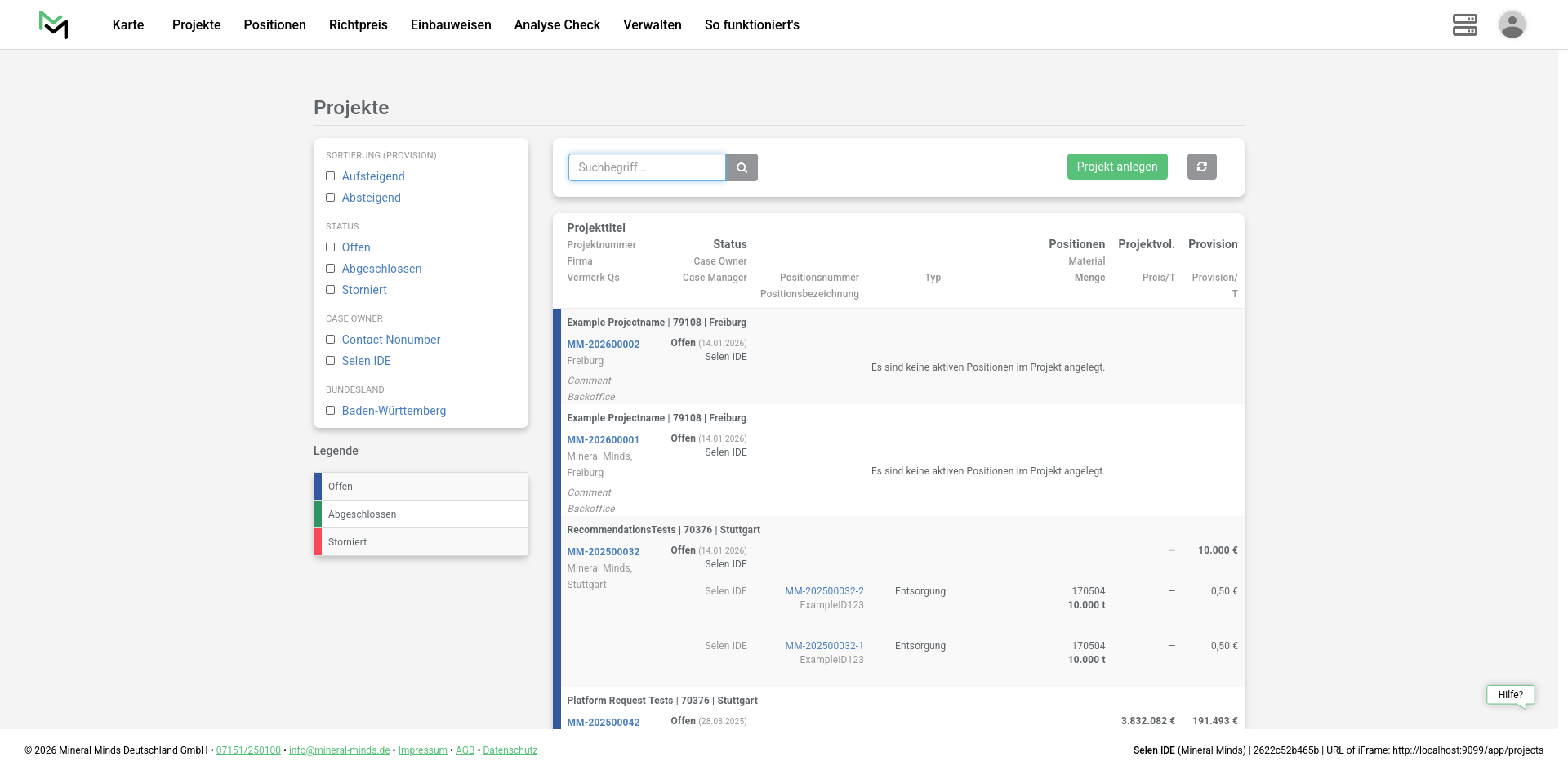Viewport: 1568px width, 770px height.
Task: Open the user profile avatar
Action: [1512, 24]
